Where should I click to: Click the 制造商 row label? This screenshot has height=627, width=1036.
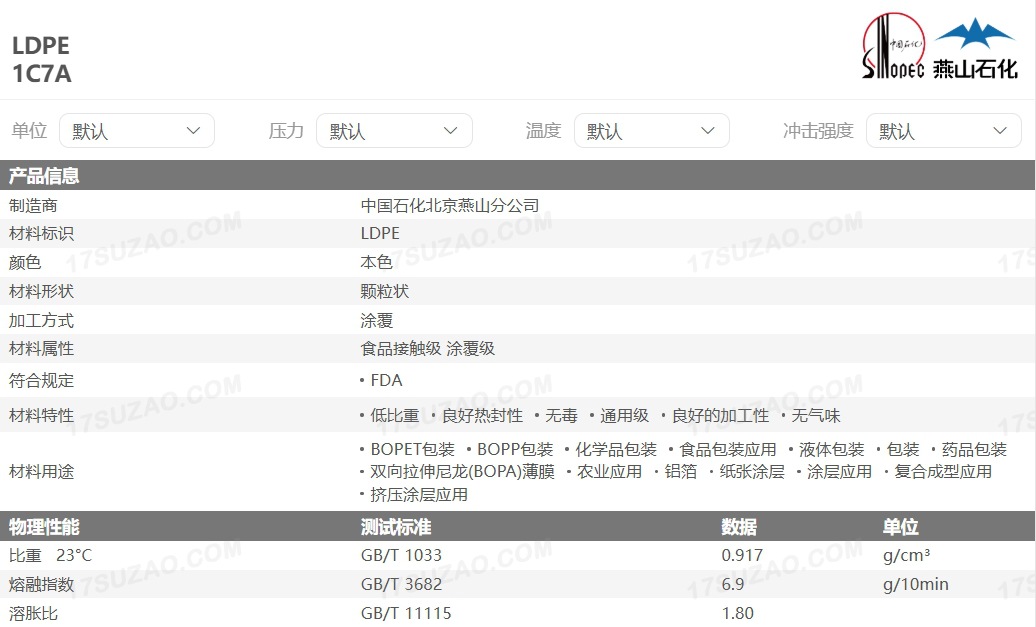click(33, 205)
